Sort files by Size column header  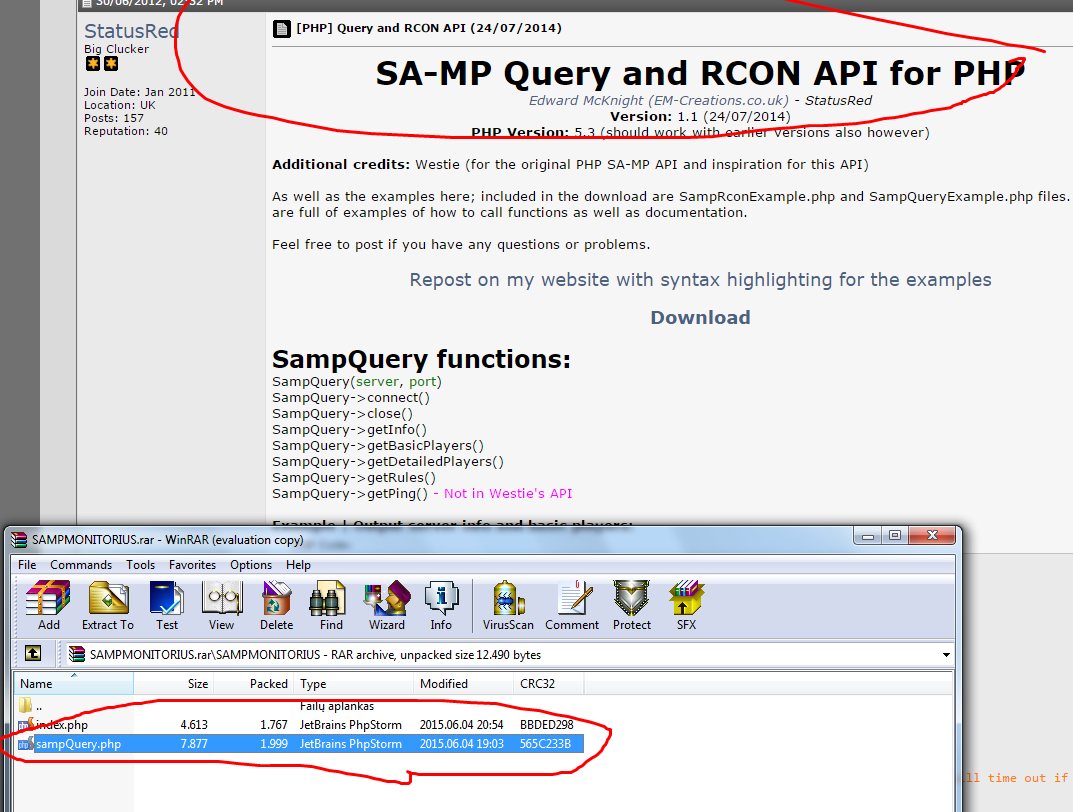(174, 683)
